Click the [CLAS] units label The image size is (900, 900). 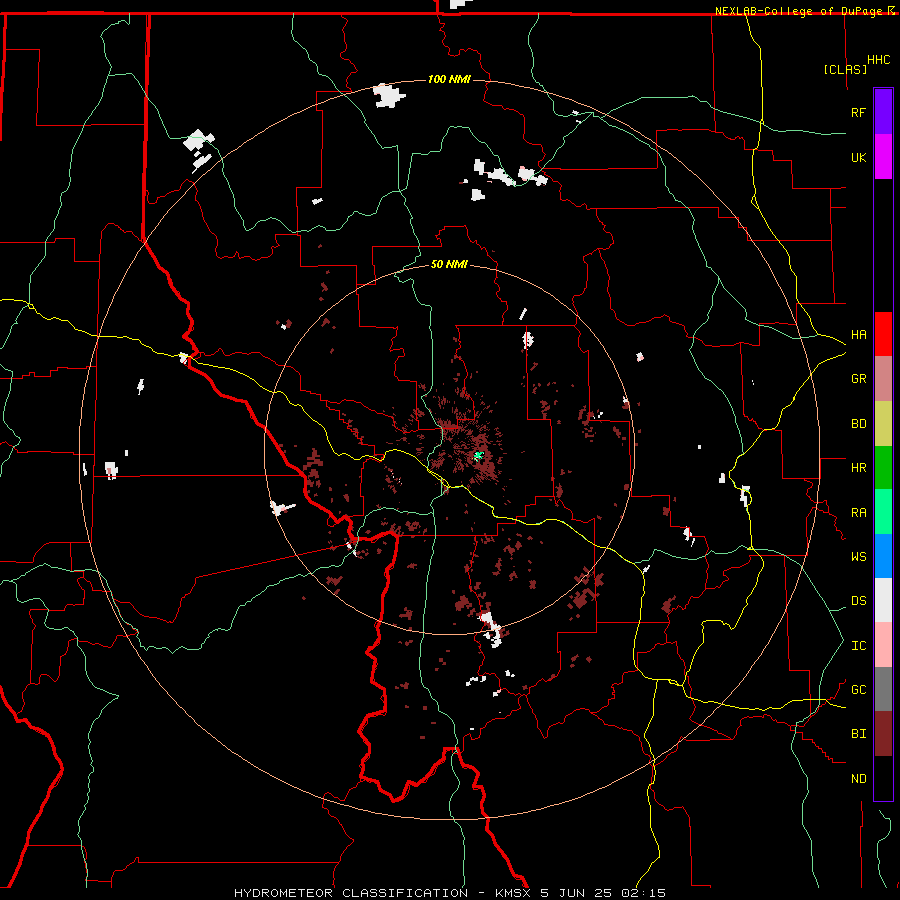(x=845, y=69)
